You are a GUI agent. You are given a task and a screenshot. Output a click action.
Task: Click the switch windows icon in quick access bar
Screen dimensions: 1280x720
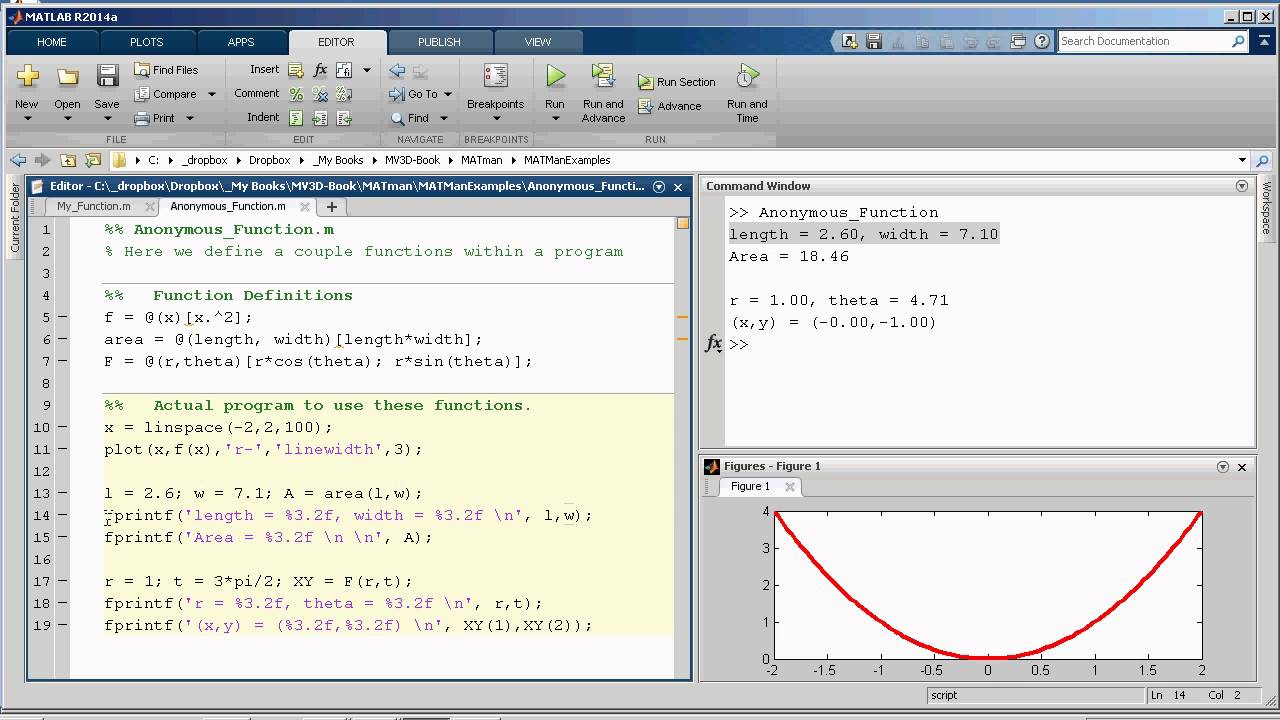pyautogui.click(x=1018, y=41)
